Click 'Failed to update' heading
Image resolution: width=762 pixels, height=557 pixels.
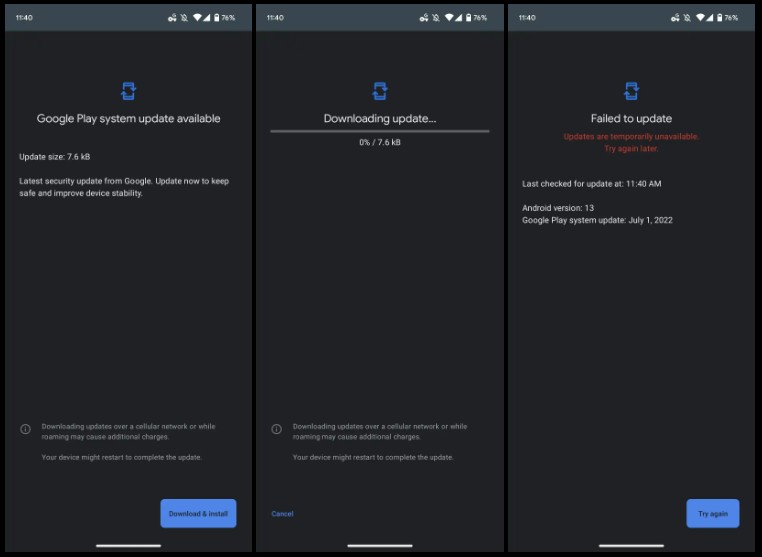click(x=631, y=119)
